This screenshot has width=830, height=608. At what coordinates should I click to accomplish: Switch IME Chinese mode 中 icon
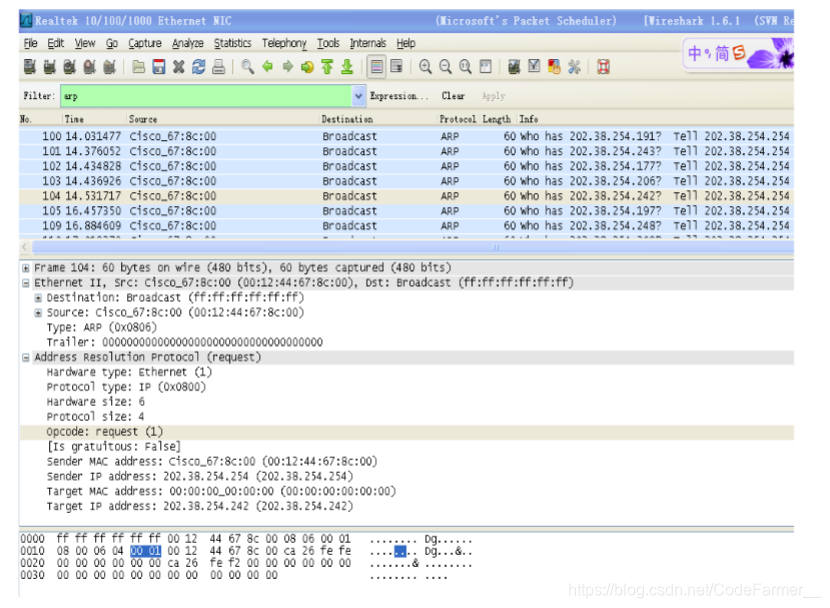click(x=694, y=53)
